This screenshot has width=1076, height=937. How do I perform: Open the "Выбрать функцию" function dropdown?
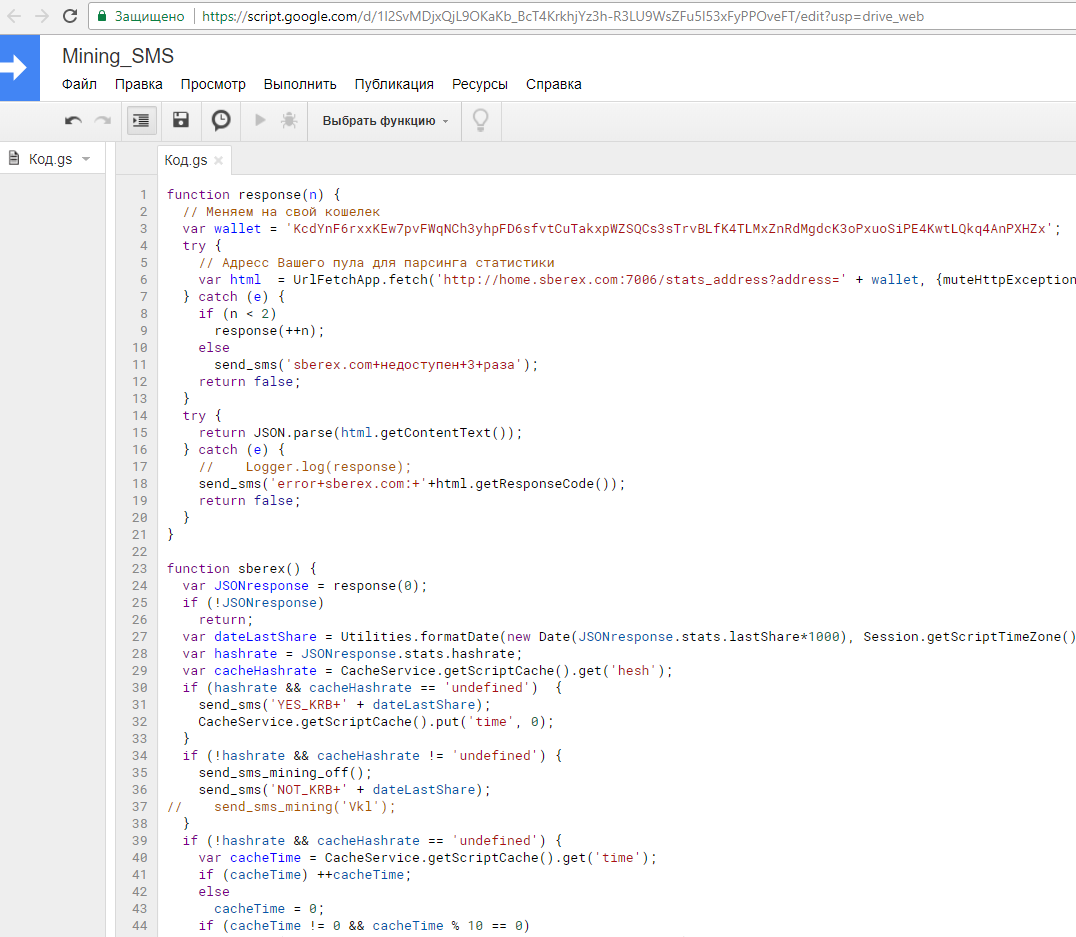(385, 121)
